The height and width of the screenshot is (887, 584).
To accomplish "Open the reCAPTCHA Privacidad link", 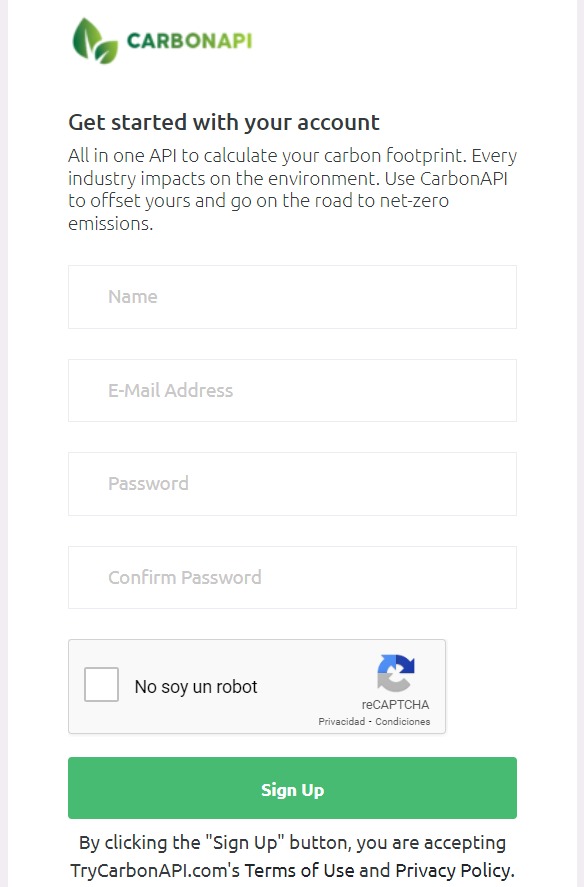I will pyautogui.click(x=341, y=722).
